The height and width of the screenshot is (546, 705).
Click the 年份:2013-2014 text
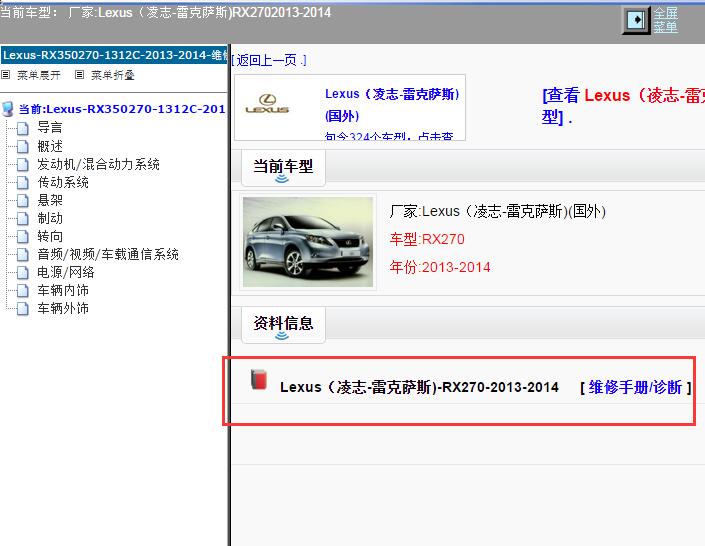pos(440,267)
